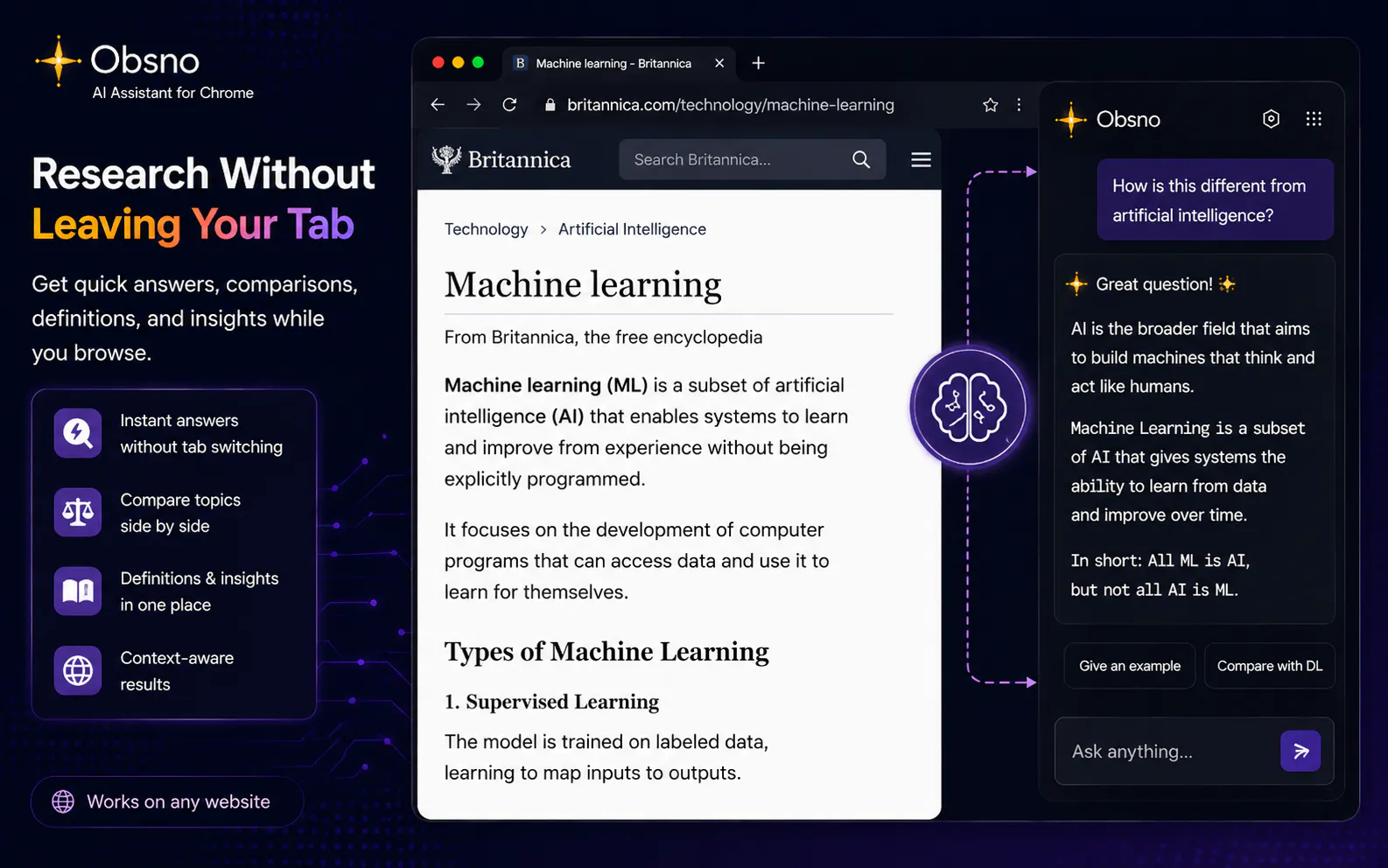Click the Instant answers without tab switching text
Screen dimensions: 1388x868
pyautogui.click(x=201, y=434)
